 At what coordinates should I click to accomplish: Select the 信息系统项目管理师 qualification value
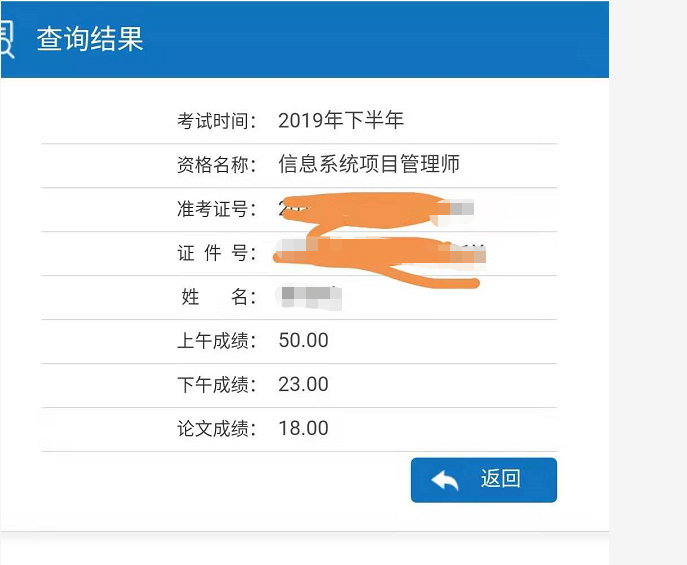pos(369,165)
